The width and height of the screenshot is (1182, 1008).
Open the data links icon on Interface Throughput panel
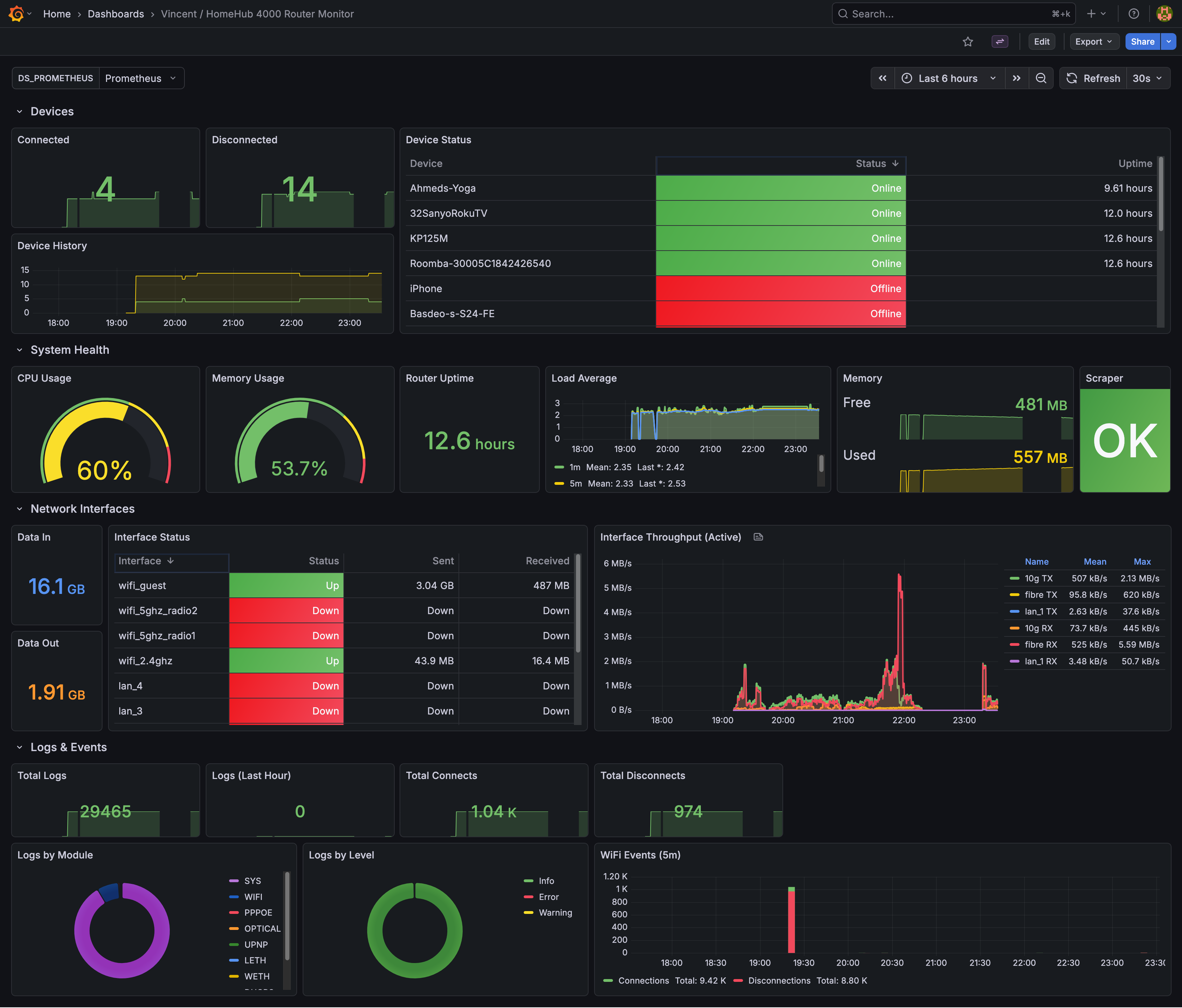click(758, 536)
